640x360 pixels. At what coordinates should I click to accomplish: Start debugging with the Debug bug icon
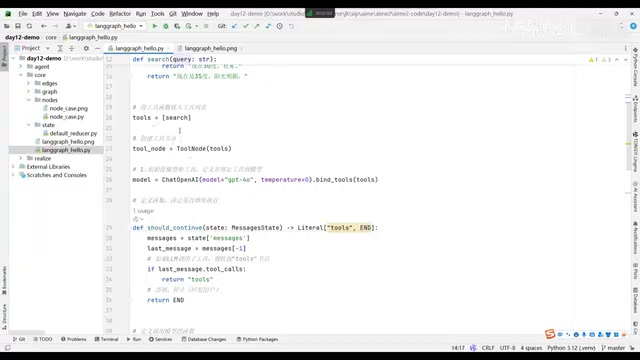tap(166, 26)
